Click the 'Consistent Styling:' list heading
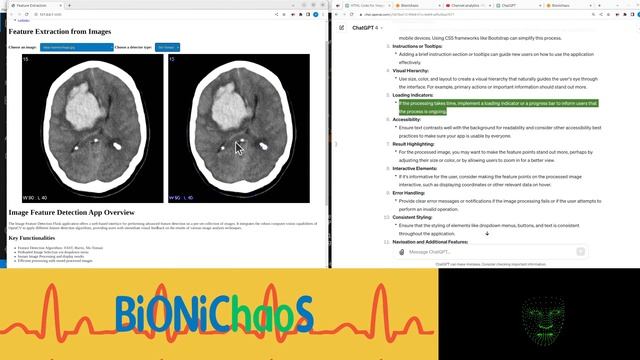Image resolution: width=640 pixels, height=360 pixels. (x=412, y=218)
